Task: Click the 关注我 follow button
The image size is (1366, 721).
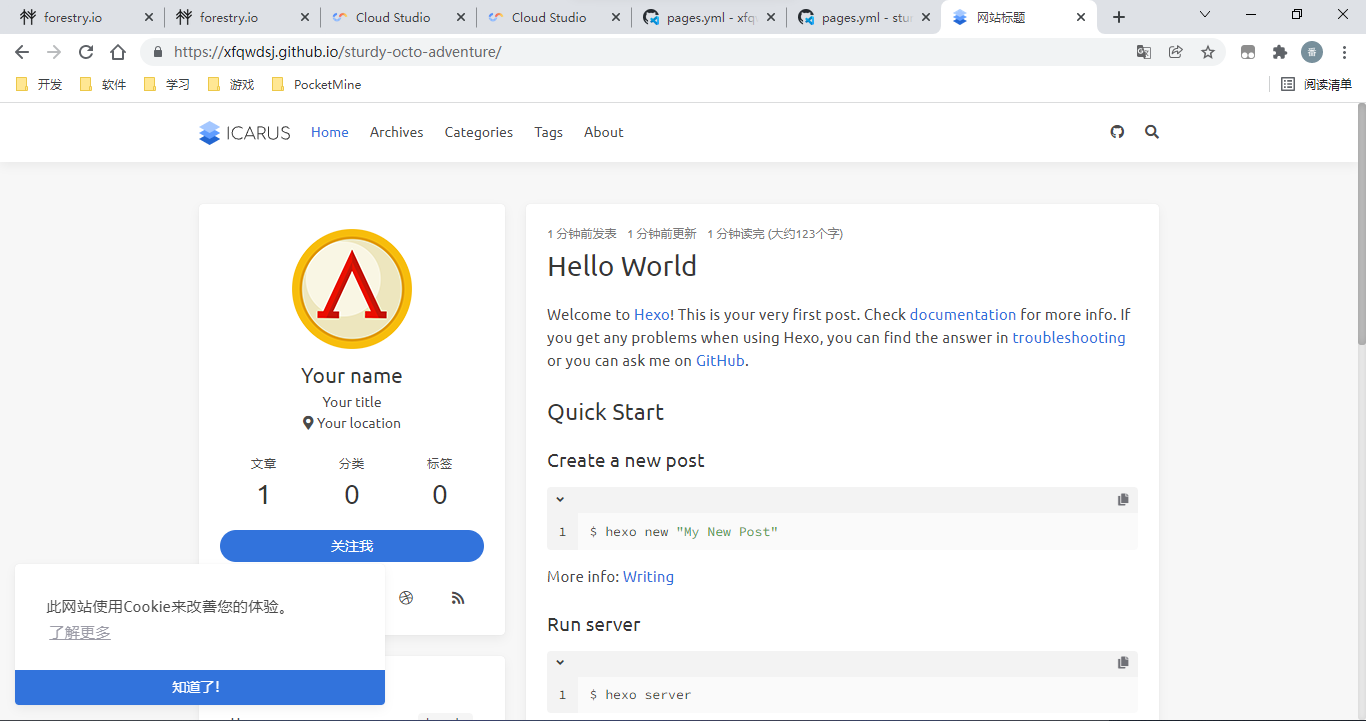Action: click(x=352, y=546)
